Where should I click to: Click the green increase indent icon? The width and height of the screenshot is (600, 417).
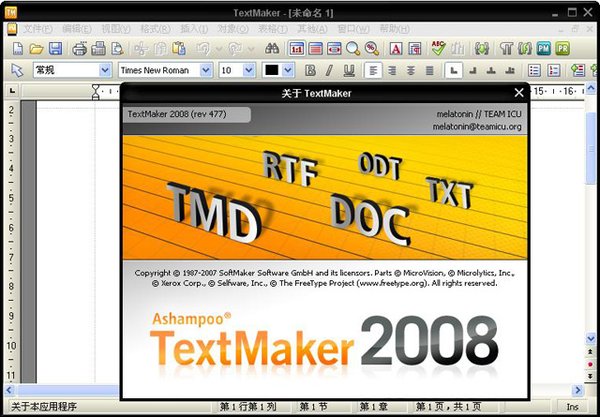click(x=578, y=70)
